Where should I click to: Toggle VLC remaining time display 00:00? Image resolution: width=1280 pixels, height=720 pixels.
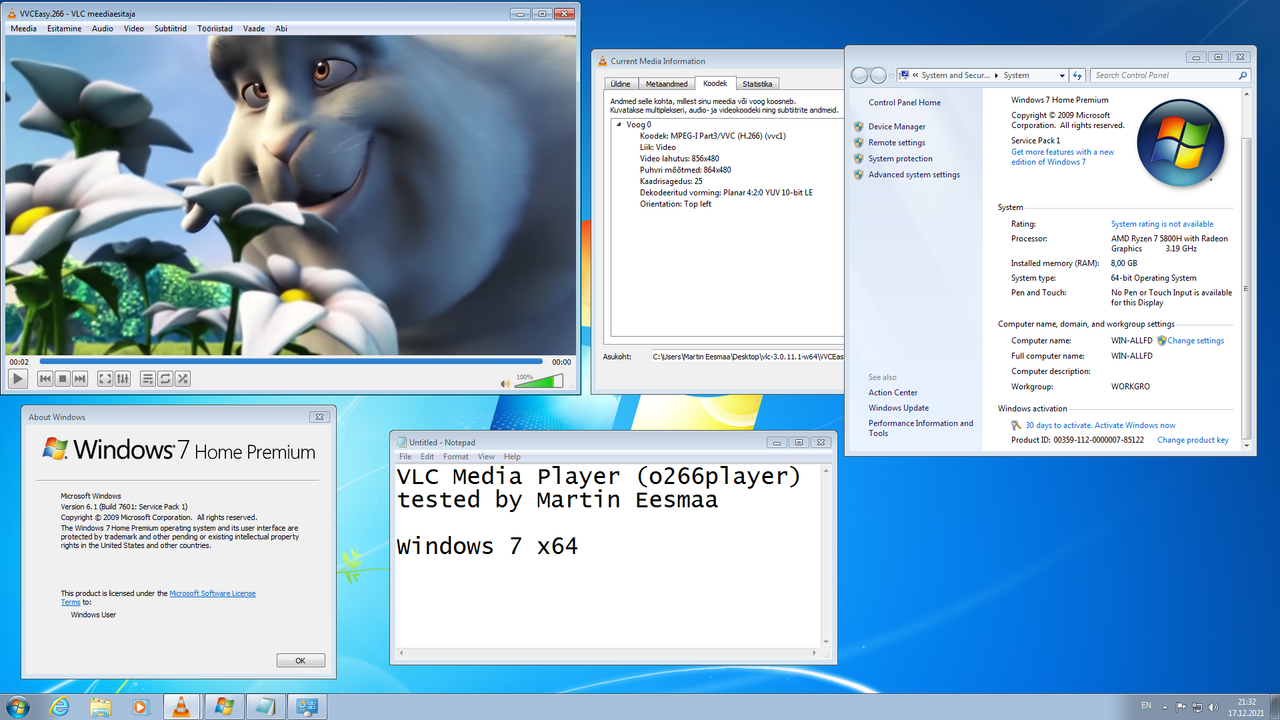click(561, 362)
